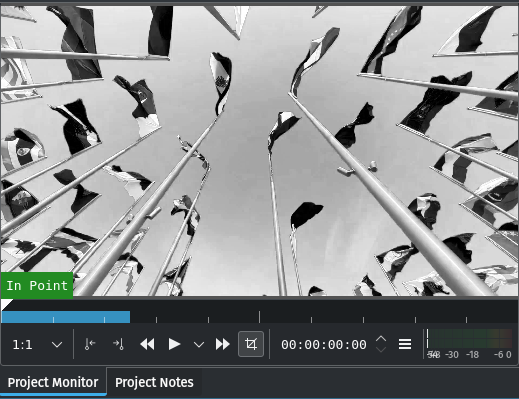This screenshot has height=399, width=519.
Task: Switch to the Project Notes tab
Action: (154, 382)
